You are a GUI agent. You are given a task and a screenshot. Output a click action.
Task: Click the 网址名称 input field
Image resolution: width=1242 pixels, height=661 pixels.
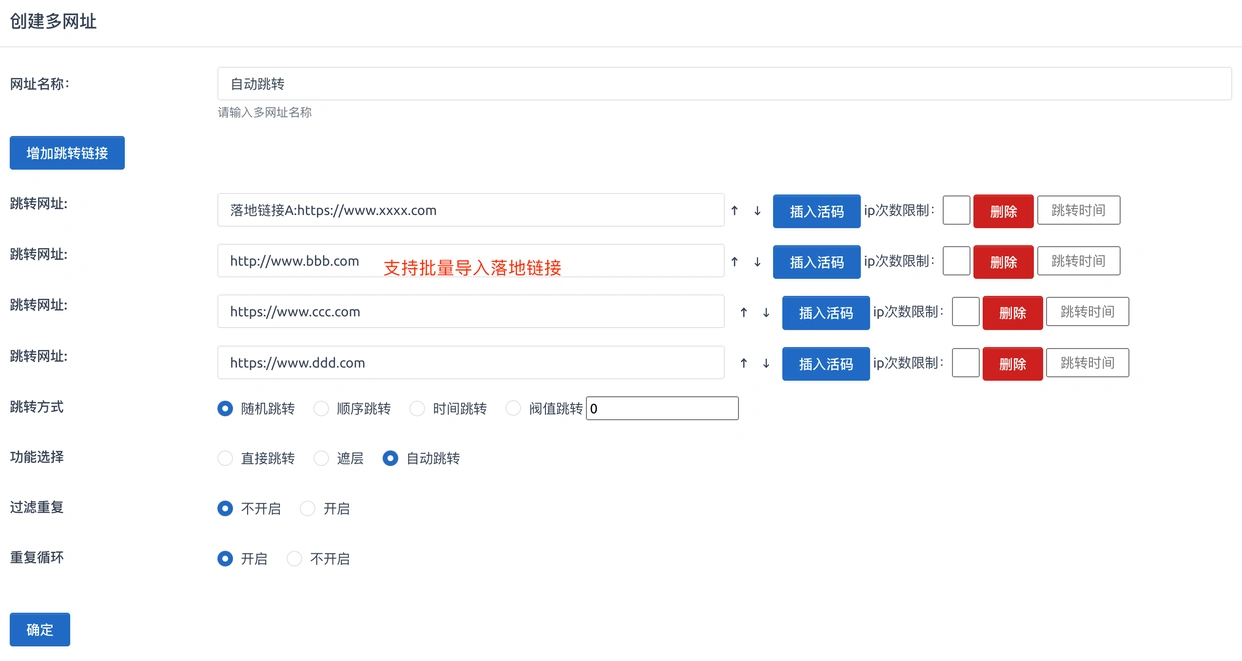coord(724,84)
